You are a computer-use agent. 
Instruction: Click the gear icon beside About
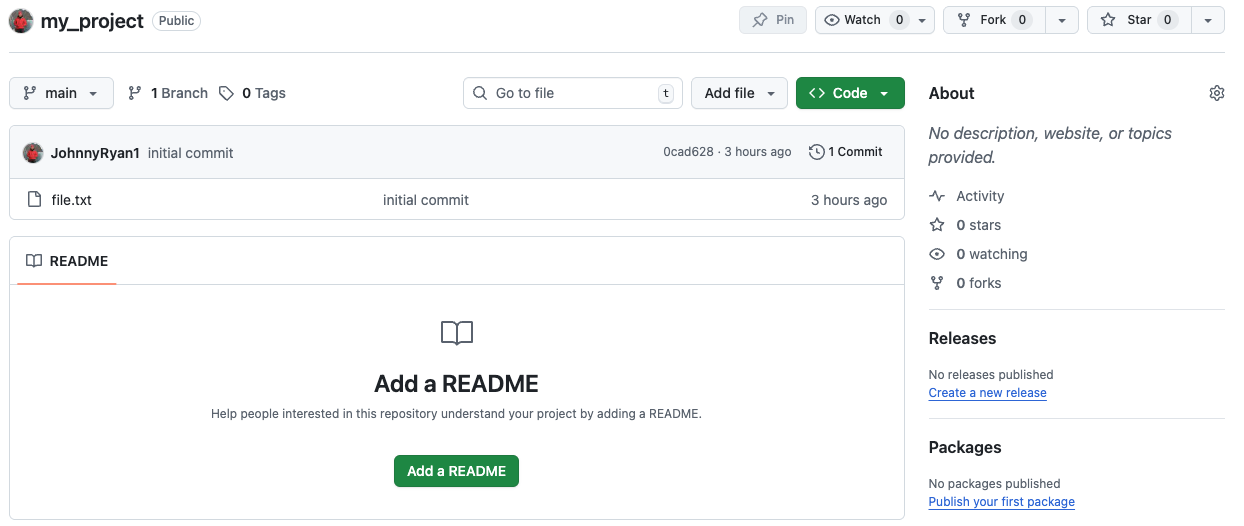(1216, 93)
